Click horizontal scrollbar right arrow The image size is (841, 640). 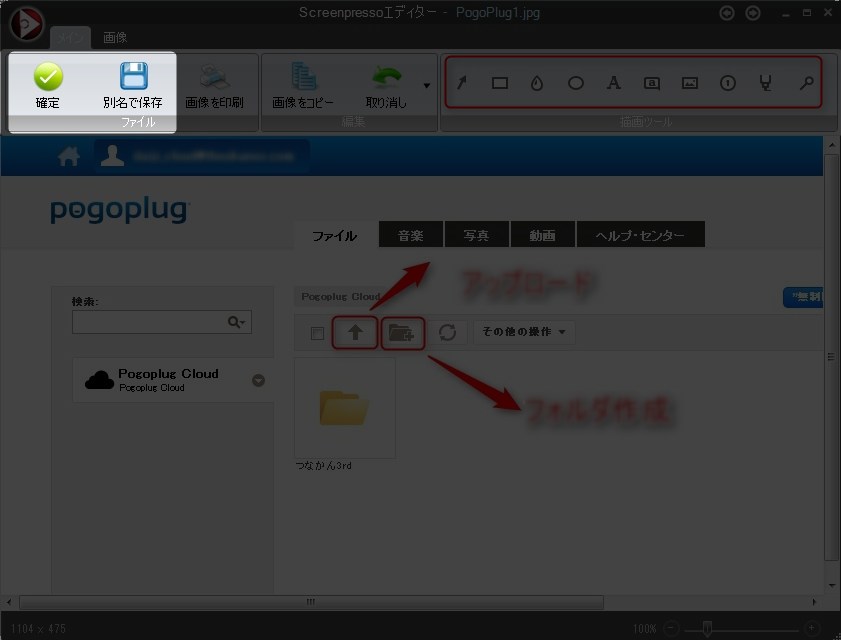click(814, 602)
